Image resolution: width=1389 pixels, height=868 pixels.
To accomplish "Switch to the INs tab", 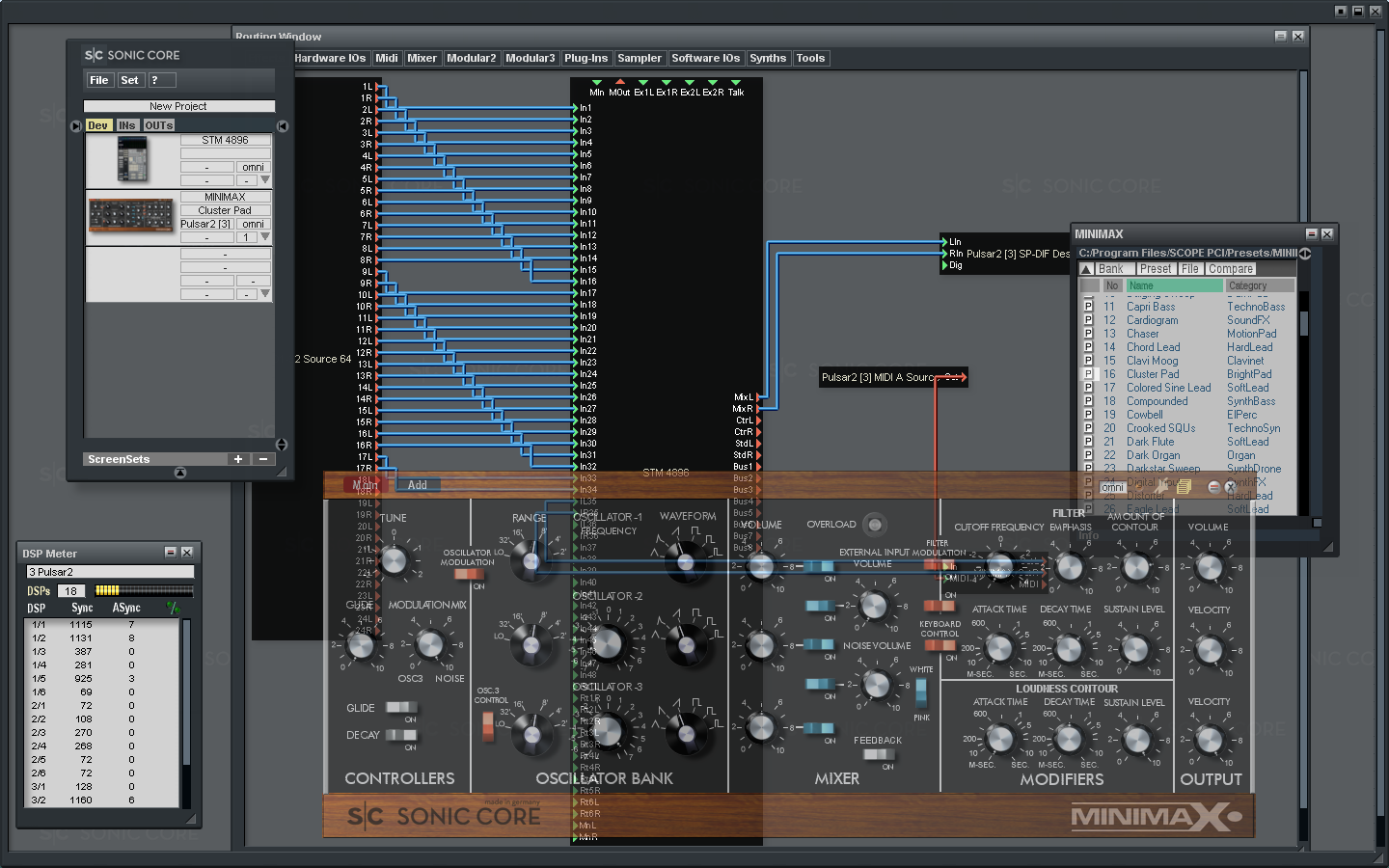I will point(126,125).
